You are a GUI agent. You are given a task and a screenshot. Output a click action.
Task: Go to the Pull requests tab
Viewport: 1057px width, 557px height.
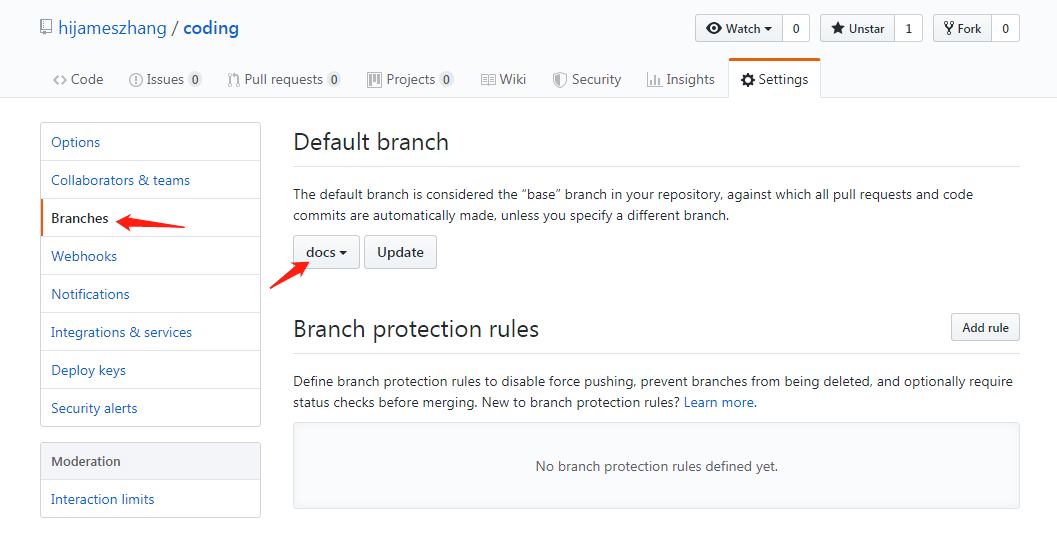284,80
